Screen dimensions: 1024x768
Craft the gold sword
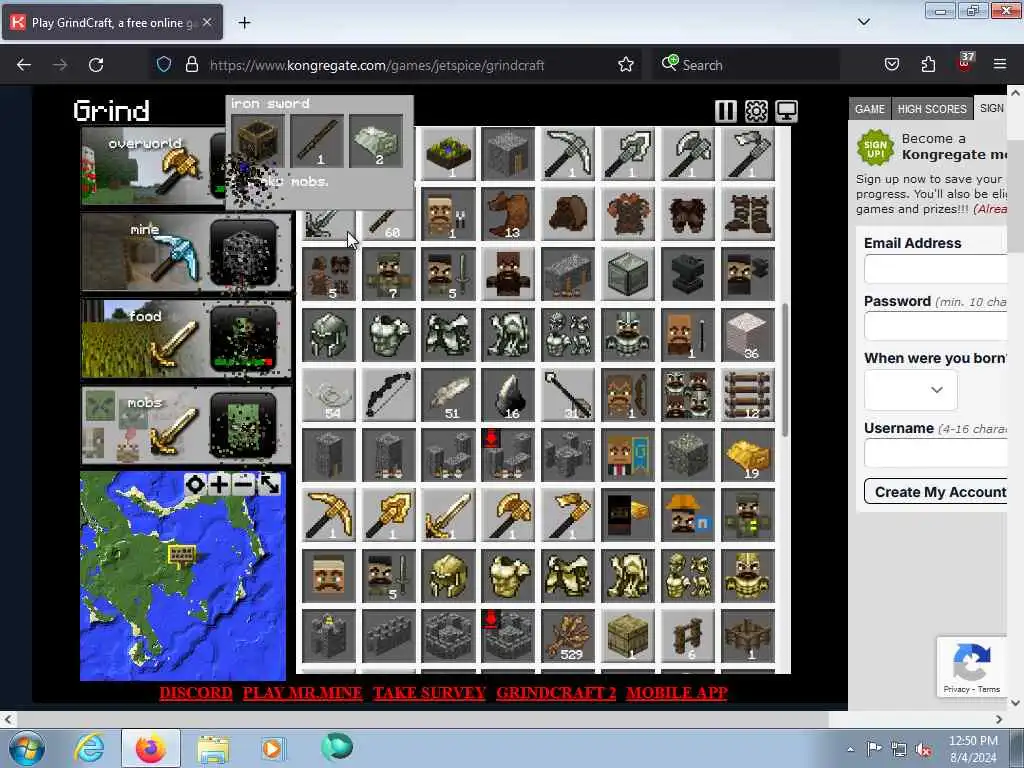pos(449,515)
